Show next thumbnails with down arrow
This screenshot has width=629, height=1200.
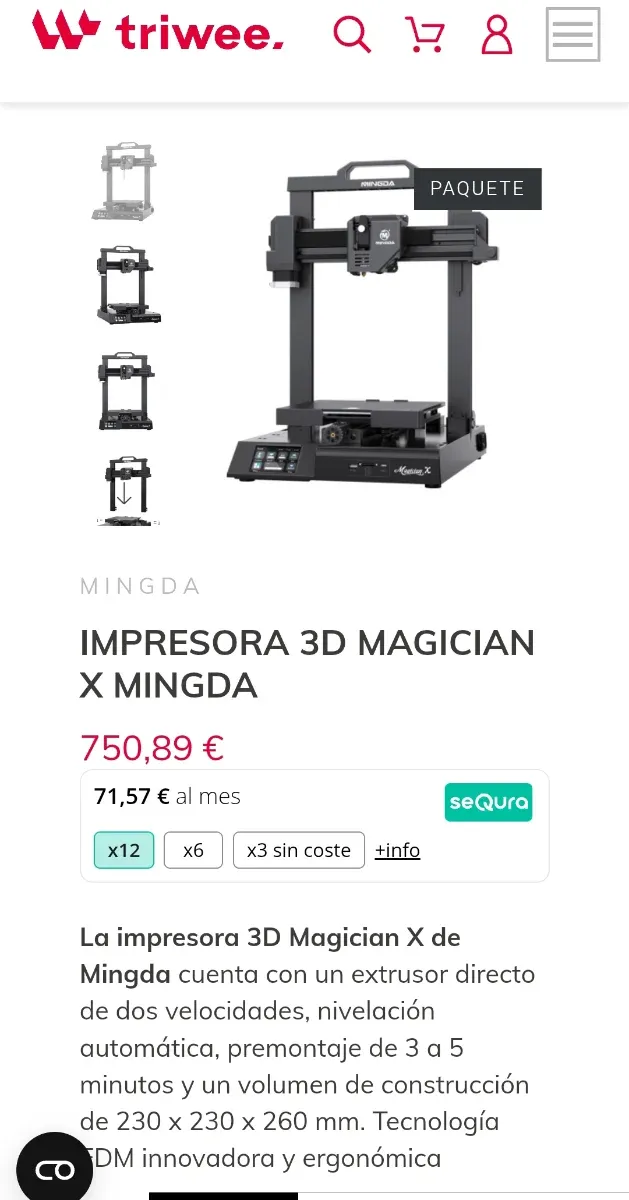125,494
